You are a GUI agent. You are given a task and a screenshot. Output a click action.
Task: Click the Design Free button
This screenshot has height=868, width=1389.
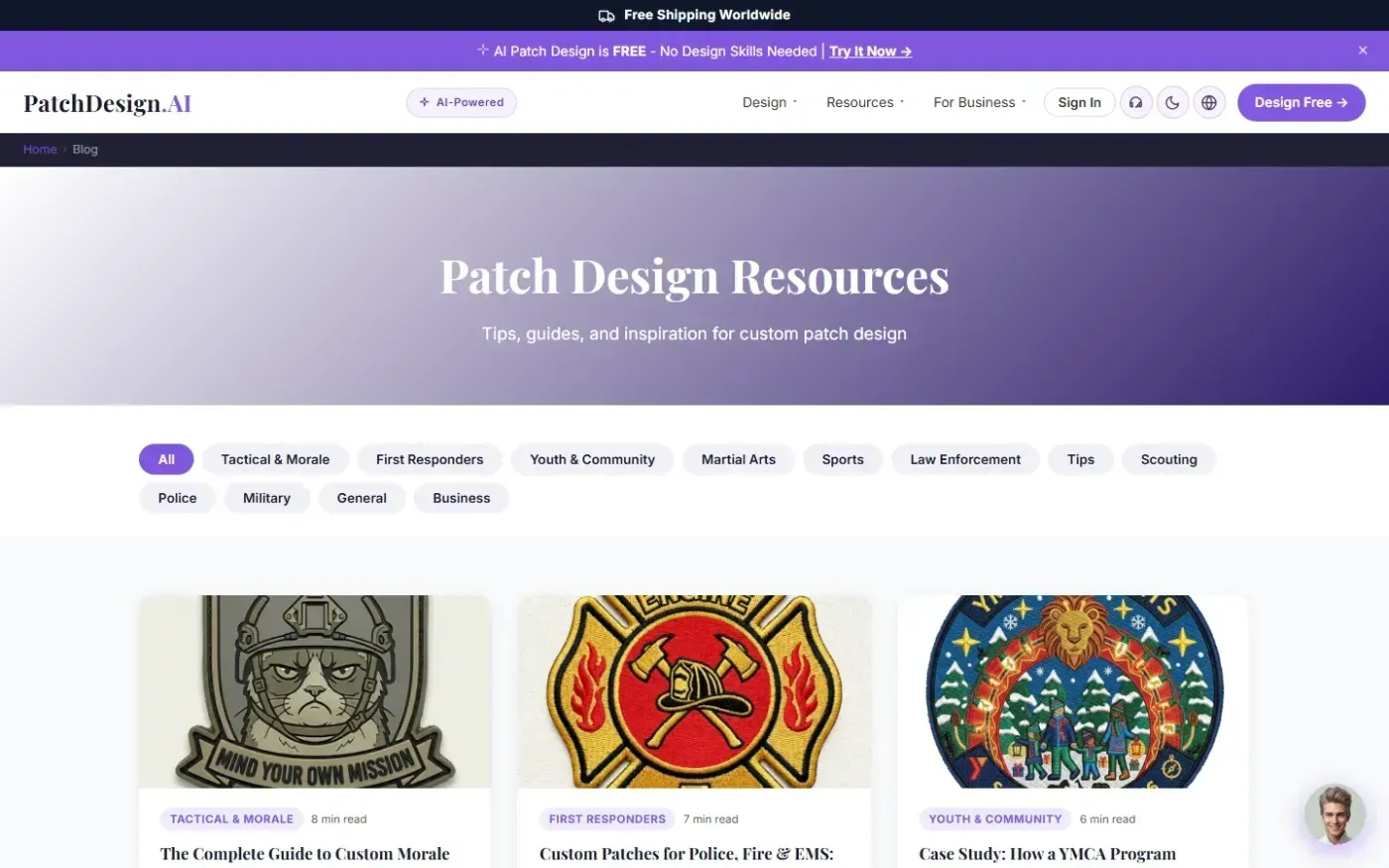click(1301, 102)
